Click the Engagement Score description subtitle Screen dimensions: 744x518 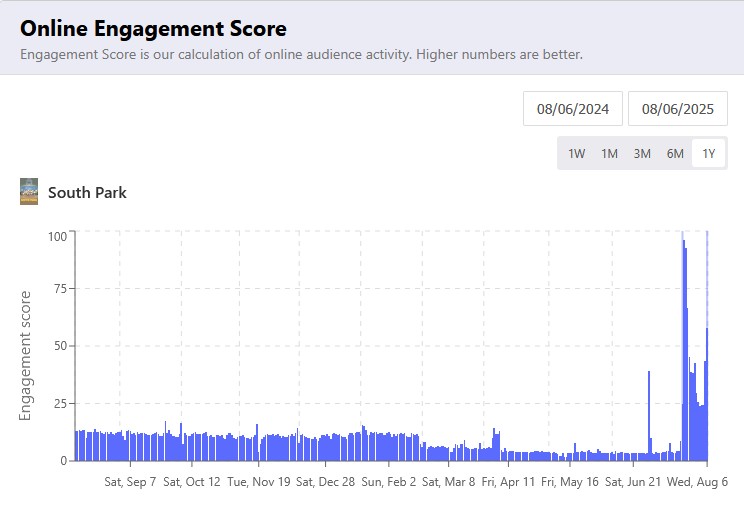(301, 55)
